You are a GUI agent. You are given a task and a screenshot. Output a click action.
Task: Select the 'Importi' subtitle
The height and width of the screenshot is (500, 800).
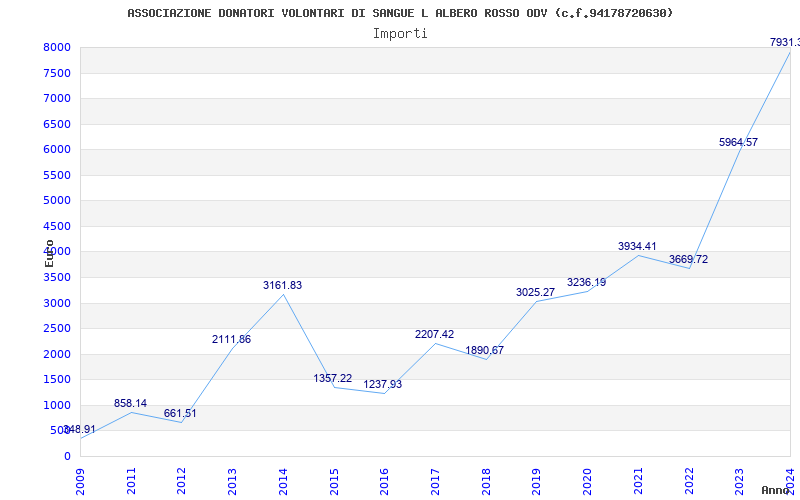coord(400,34)
